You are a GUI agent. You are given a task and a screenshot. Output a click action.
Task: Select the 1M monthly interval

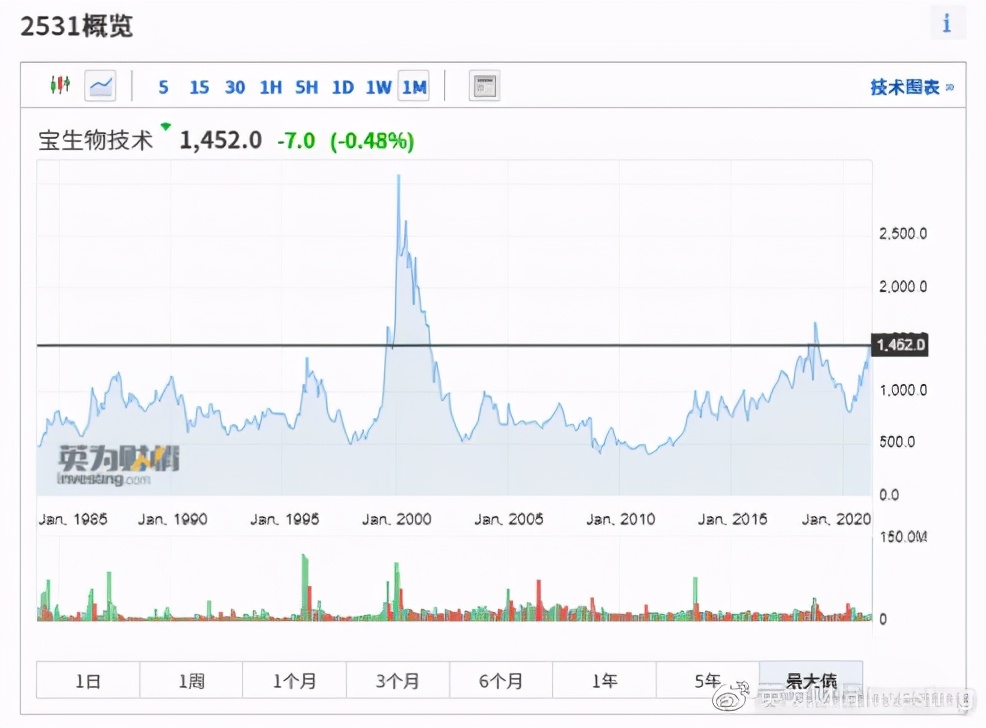414,87
